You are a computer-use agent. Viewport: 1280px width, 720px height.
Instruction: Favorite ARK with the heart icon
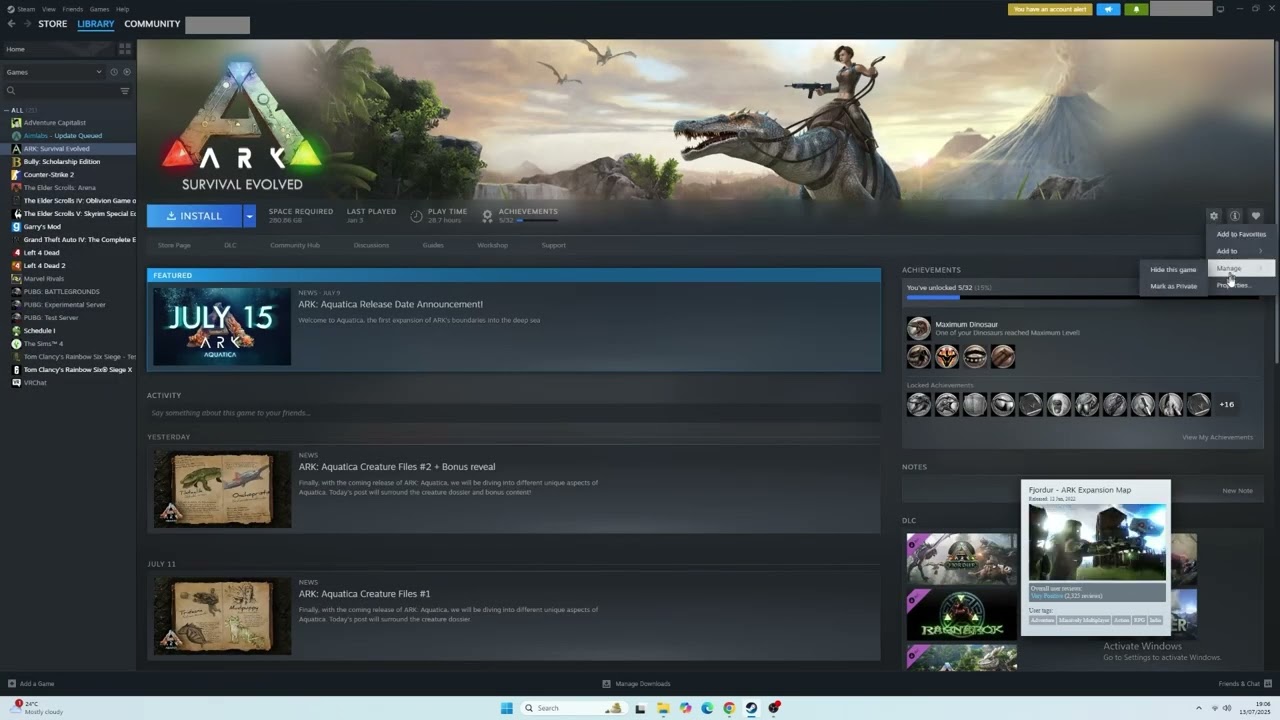1256,216
